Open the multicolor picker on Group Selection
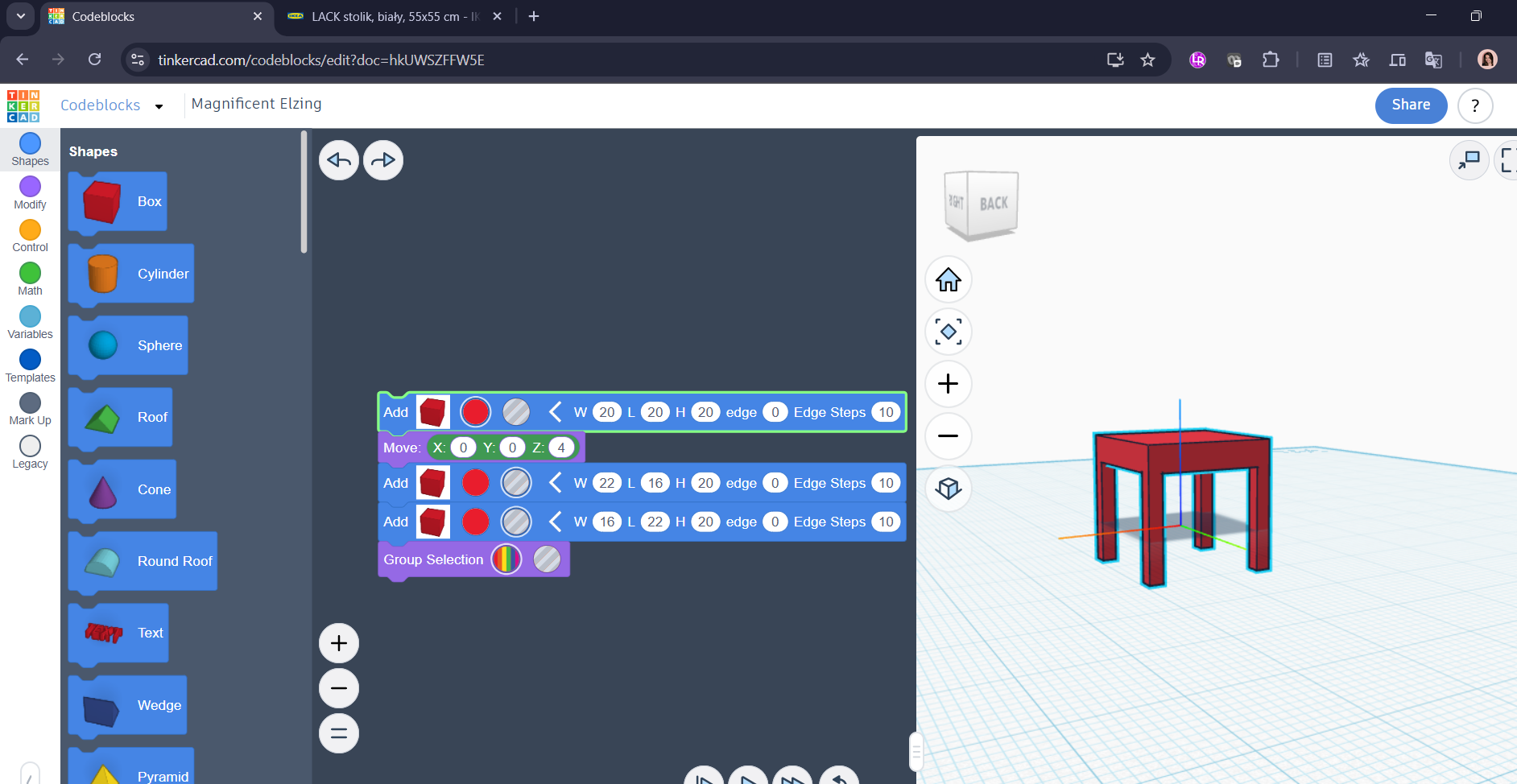Viewport: 1517px width, 784px height. tap(506, 559)
